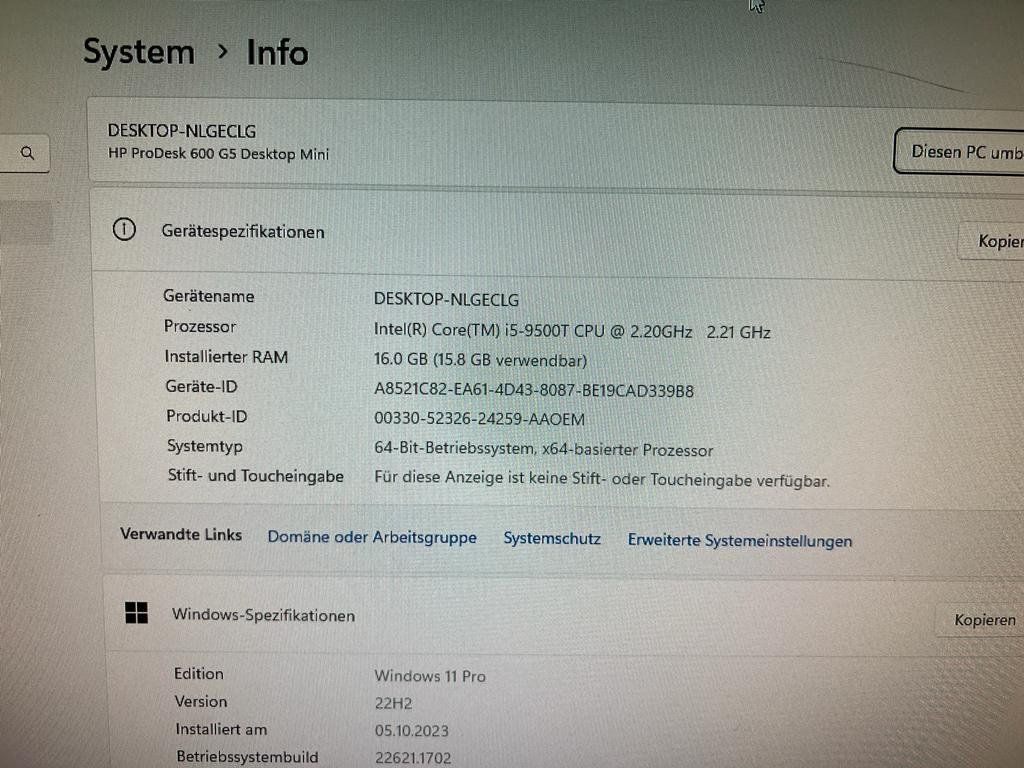The image size is (1024, 768).
Task: Go back to System in breadcrumb
Action: 138,52
